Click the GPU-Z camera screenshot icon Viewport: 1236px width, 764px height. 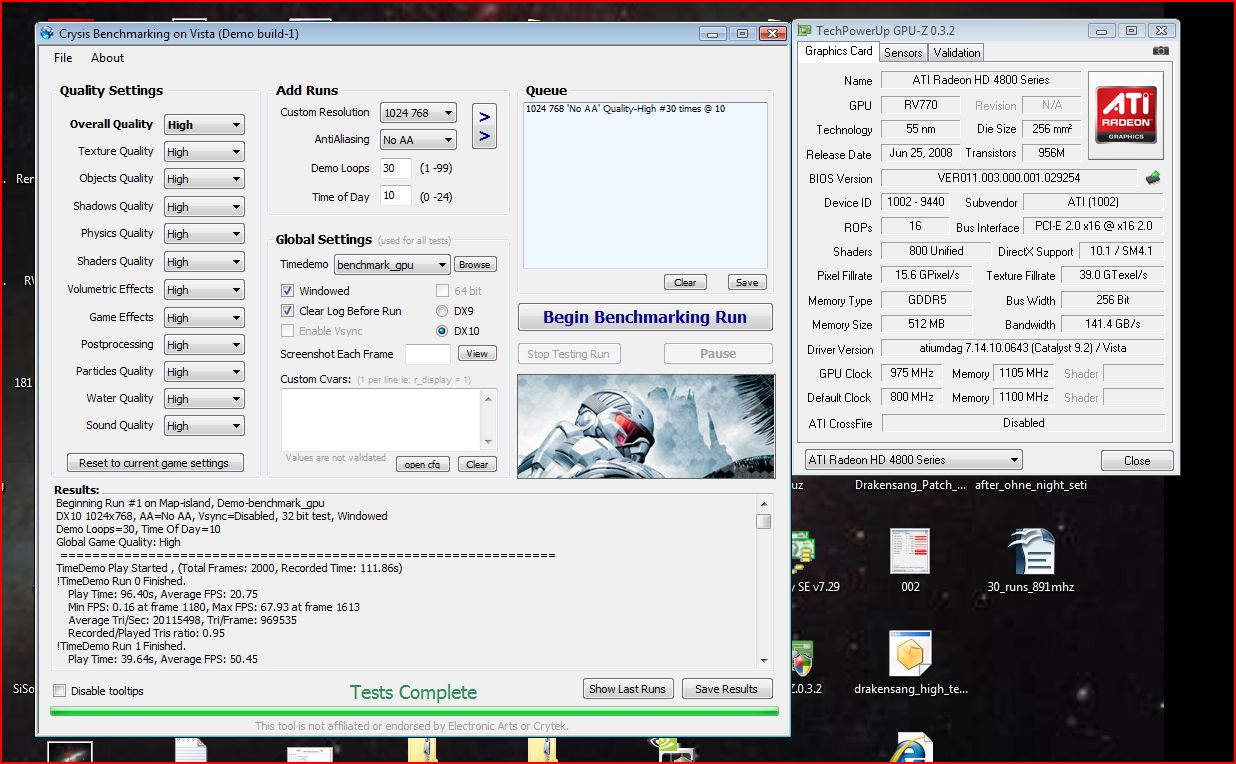[x=1160, y=51]
